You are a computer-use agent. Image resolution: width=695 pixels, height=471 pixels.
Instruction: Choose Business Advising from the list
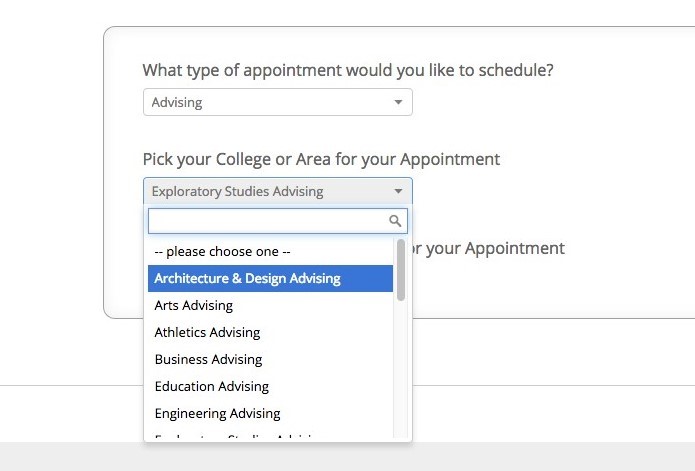pos(208,359)
